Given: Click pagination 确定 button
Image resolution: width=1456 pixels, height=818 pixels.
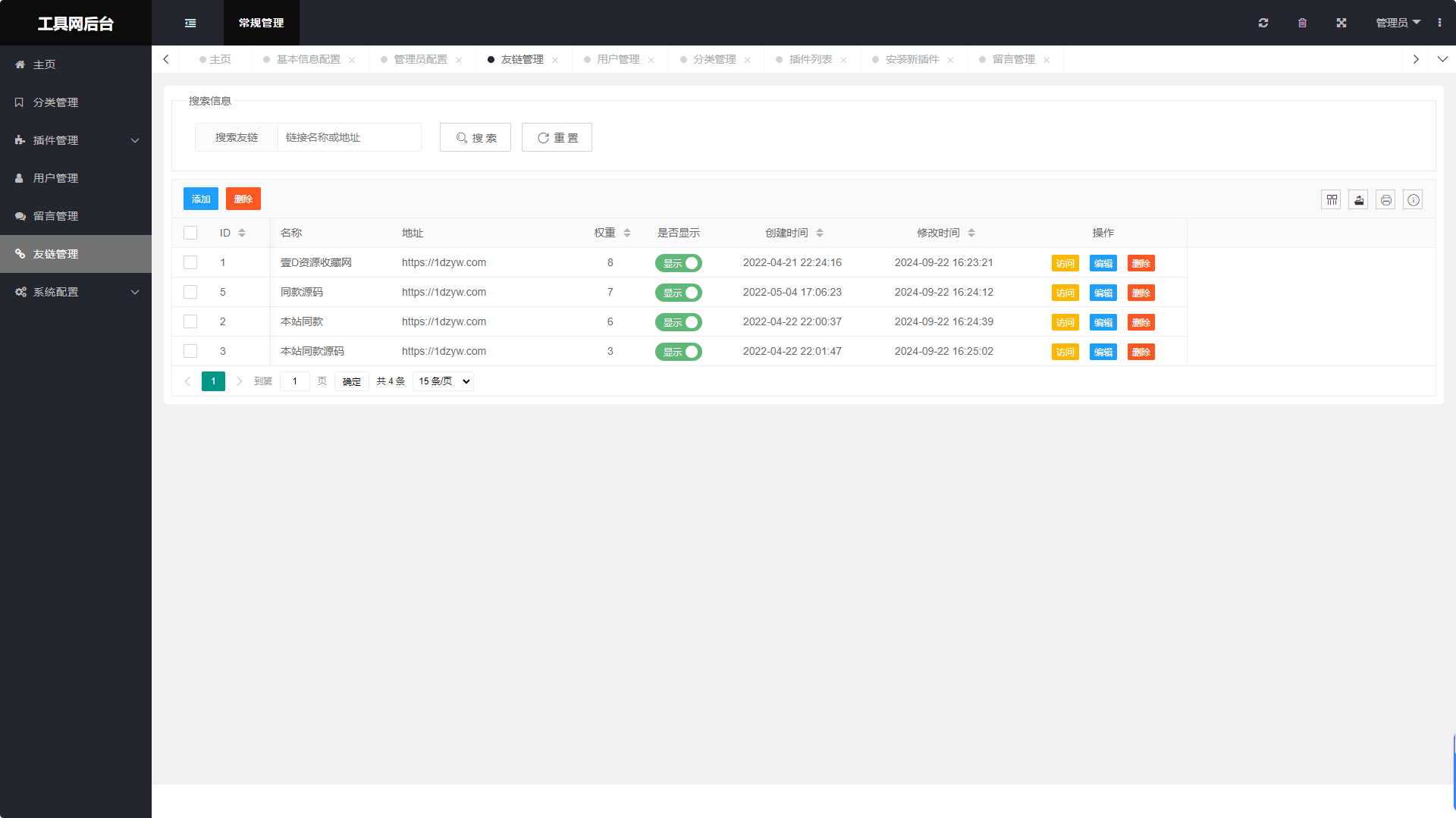Looking at the screenshot, I should [352, 381].
